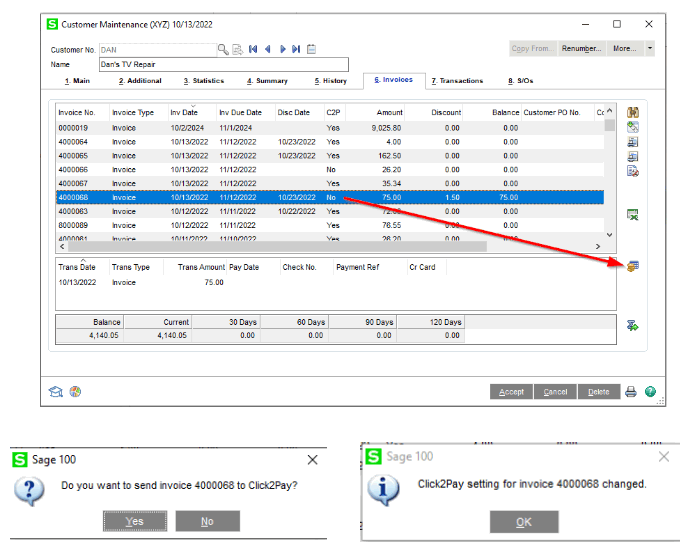Click No in Click2Pay send dialog
Image resolution: width=687 pixels, height=550 pixels.
tap(208, 521)
